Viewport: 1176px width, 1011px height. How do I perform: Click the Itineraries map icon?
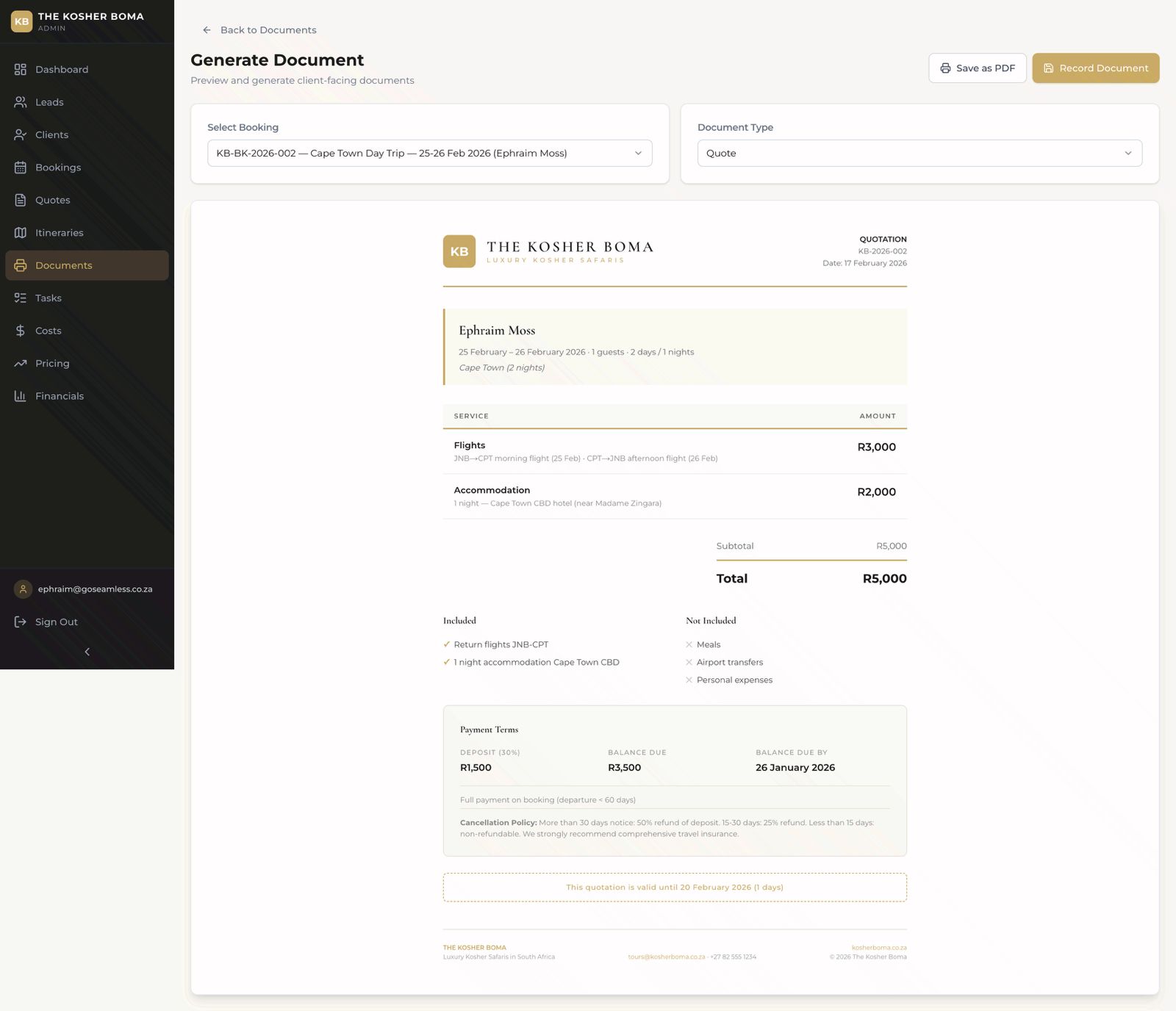tap(21, 233)
